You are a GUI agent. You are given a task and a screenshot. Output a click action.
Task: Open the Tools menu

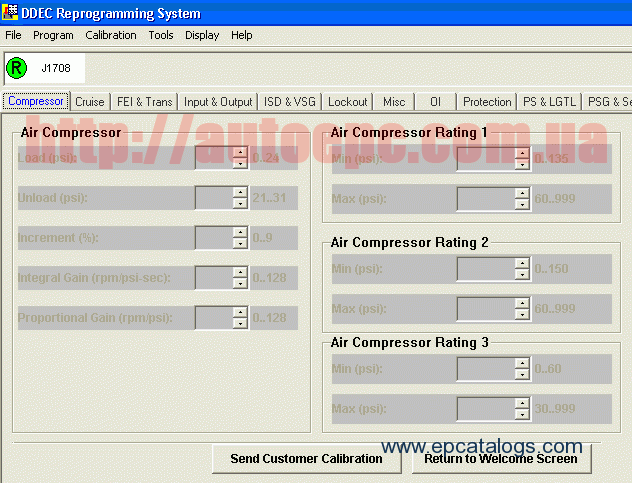[x=161, y=35]
